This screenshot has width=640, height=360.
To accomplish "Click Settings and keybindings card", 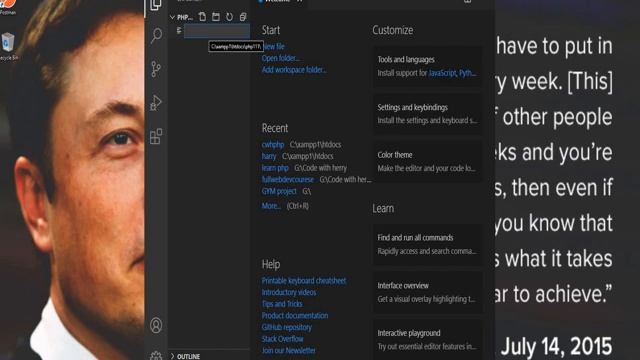I will pyautogui.click(x=427, y=114).
